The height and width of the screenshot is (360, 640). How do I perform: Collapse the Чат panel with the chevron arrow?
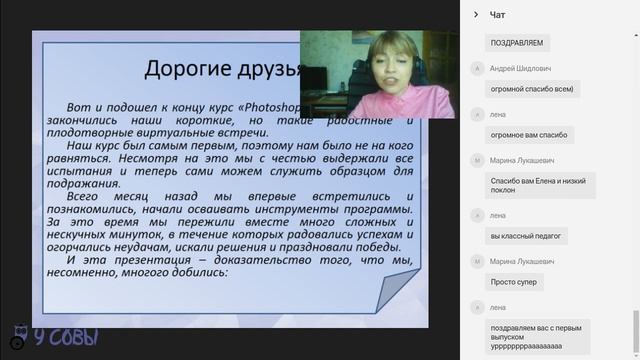coord(476,15)
